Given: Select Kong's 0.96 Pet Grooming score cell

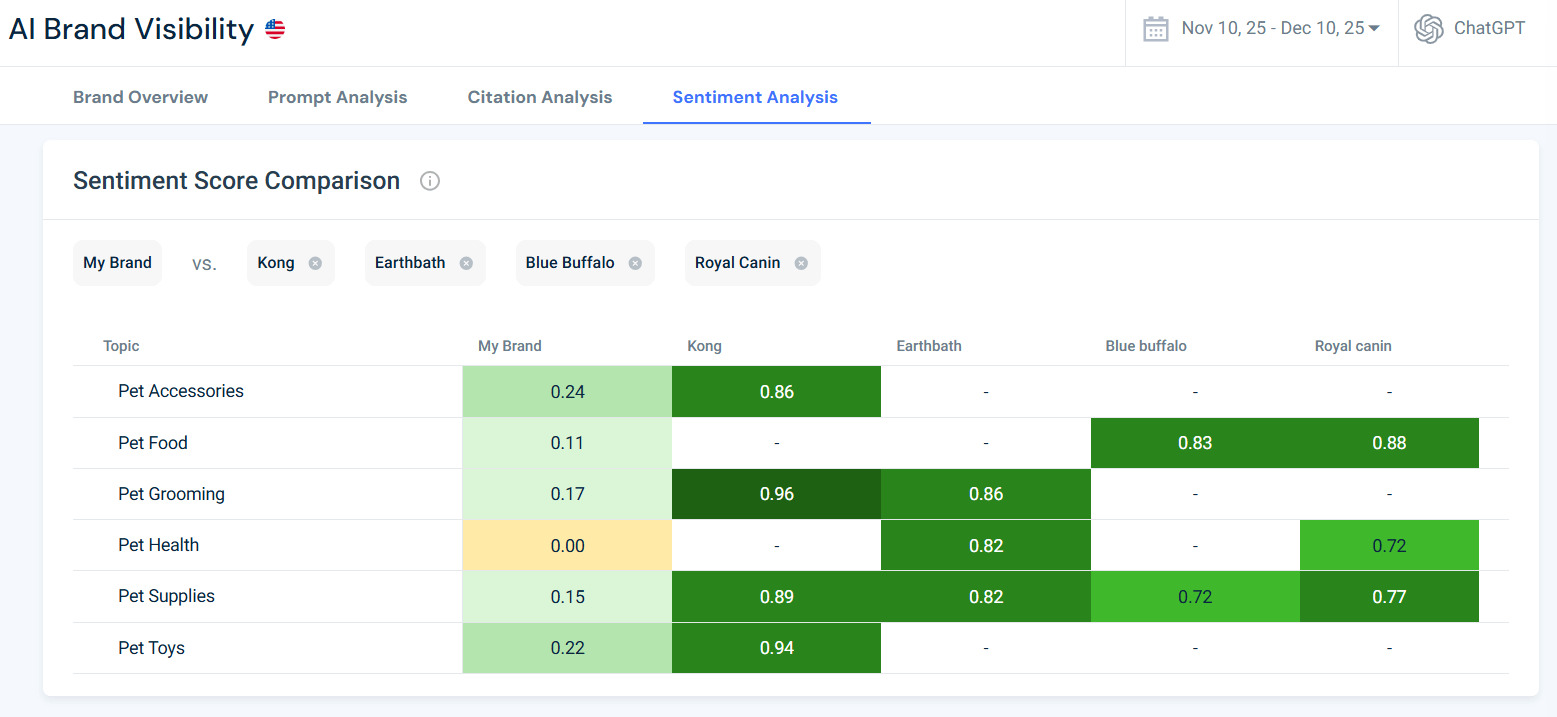Looking at the screenshot, I should tap(776, 493).
